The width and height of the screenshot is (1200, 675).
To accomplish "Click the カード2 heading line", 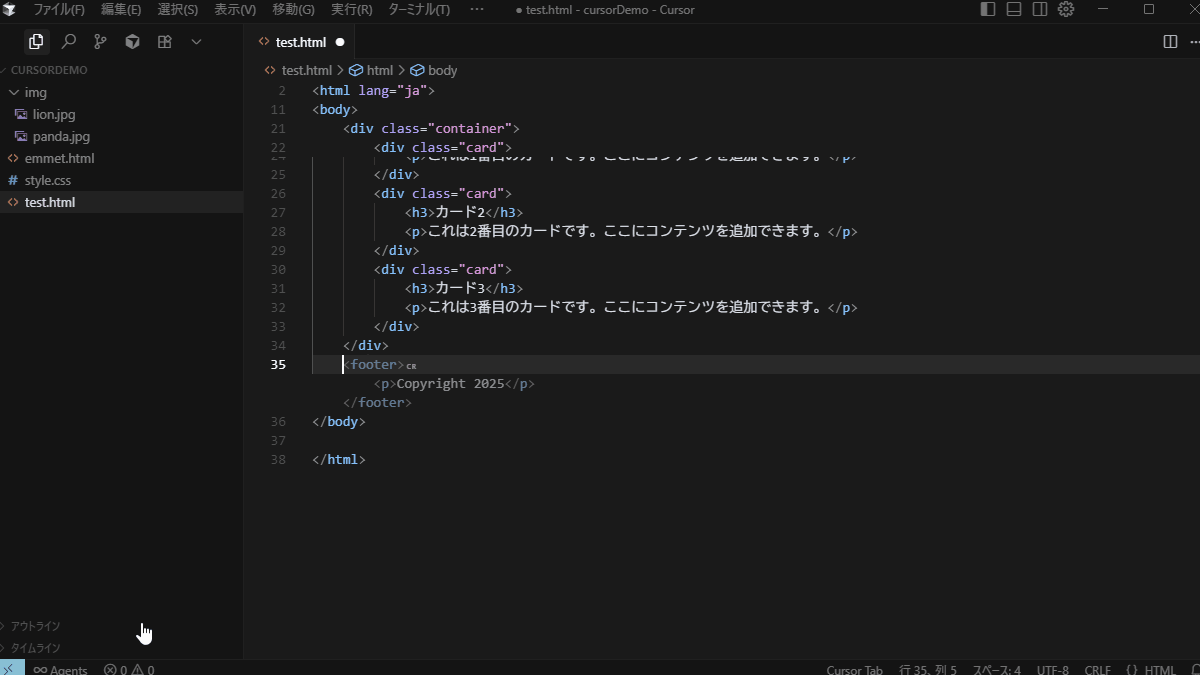I will [464, 212].
